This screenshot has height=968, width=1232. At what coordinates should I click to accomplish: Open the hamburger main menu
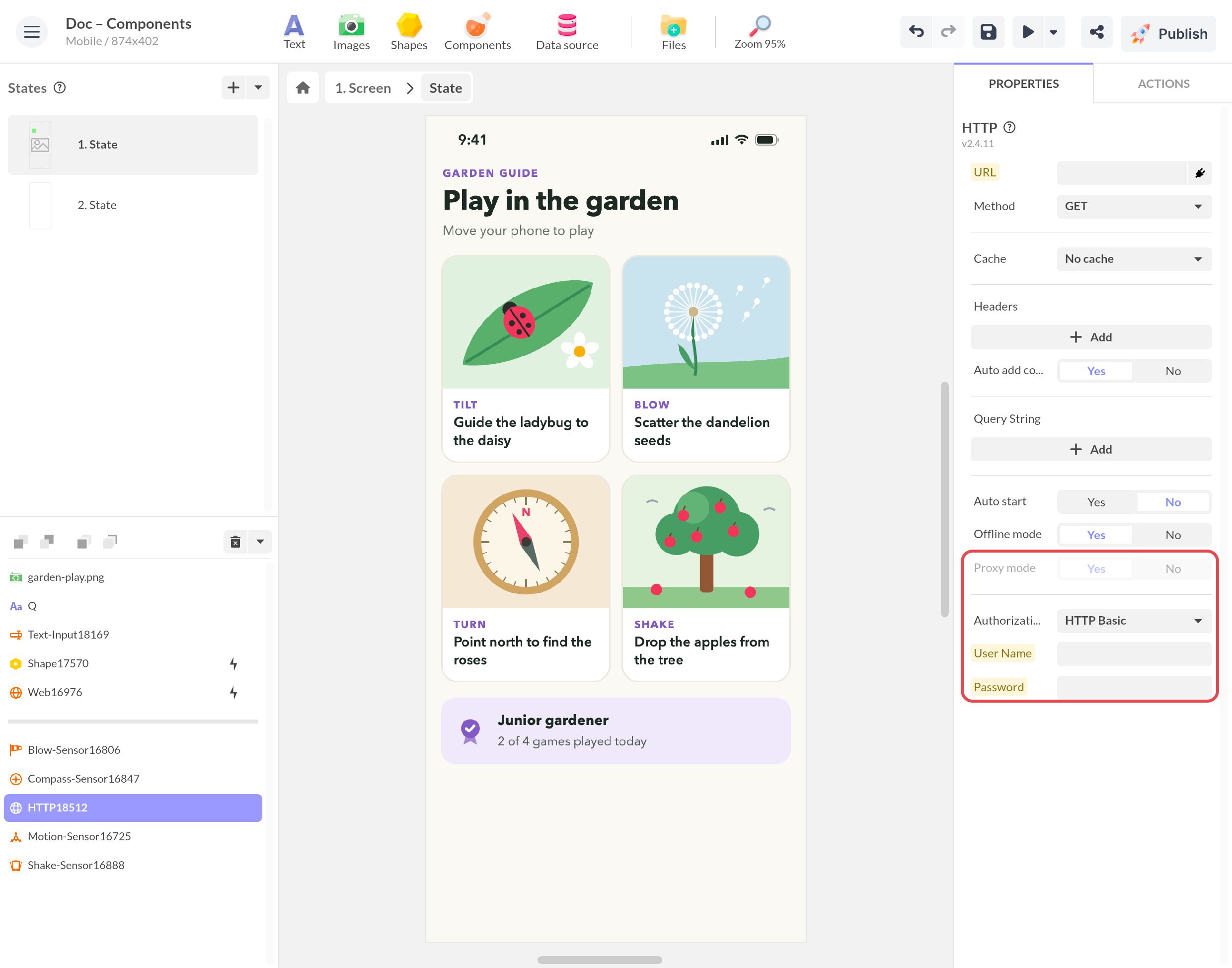click(x=32, y=32)
